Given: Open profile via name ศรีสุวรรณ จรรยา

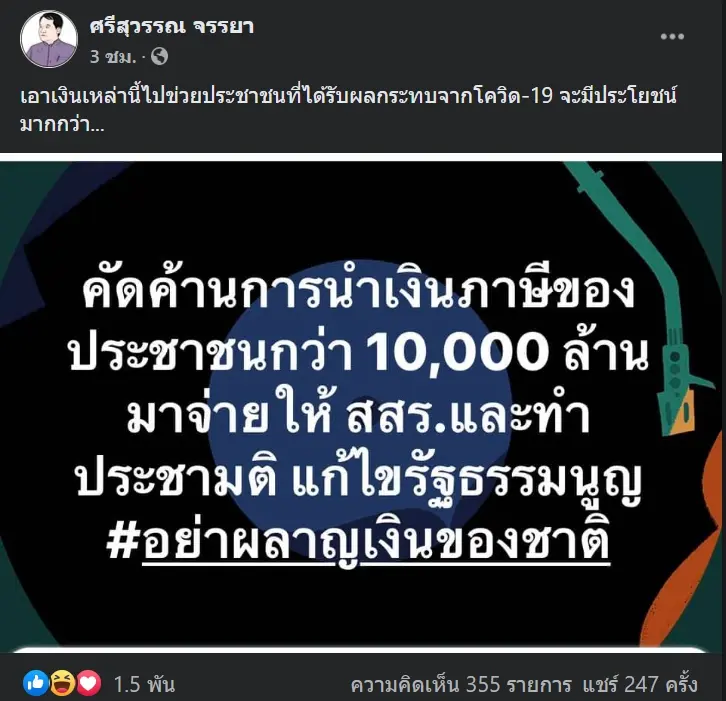Looking at the screenshot, I should click(x=172, y=26).
